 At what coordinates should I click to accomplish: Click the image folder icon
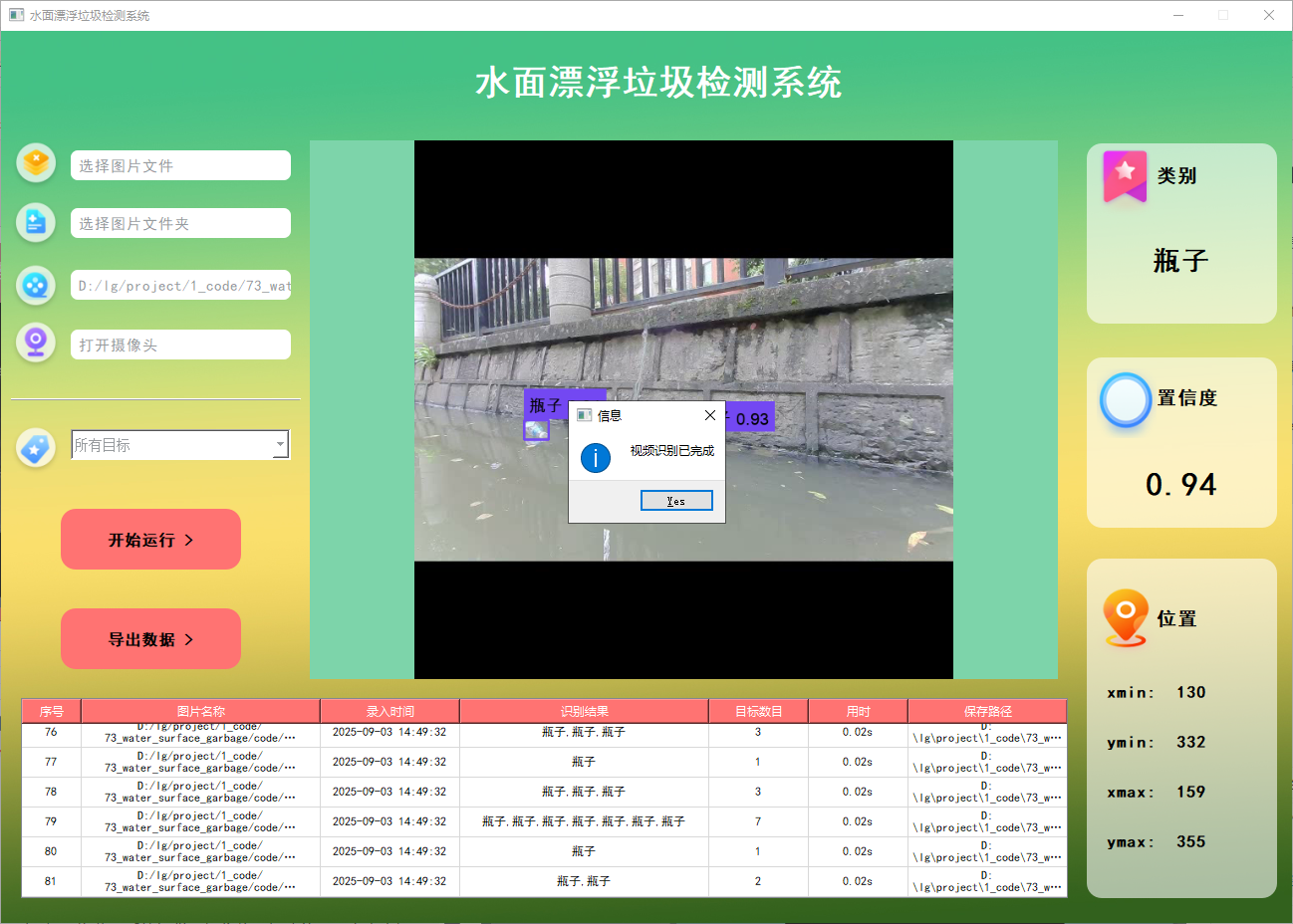click(36, 222)
